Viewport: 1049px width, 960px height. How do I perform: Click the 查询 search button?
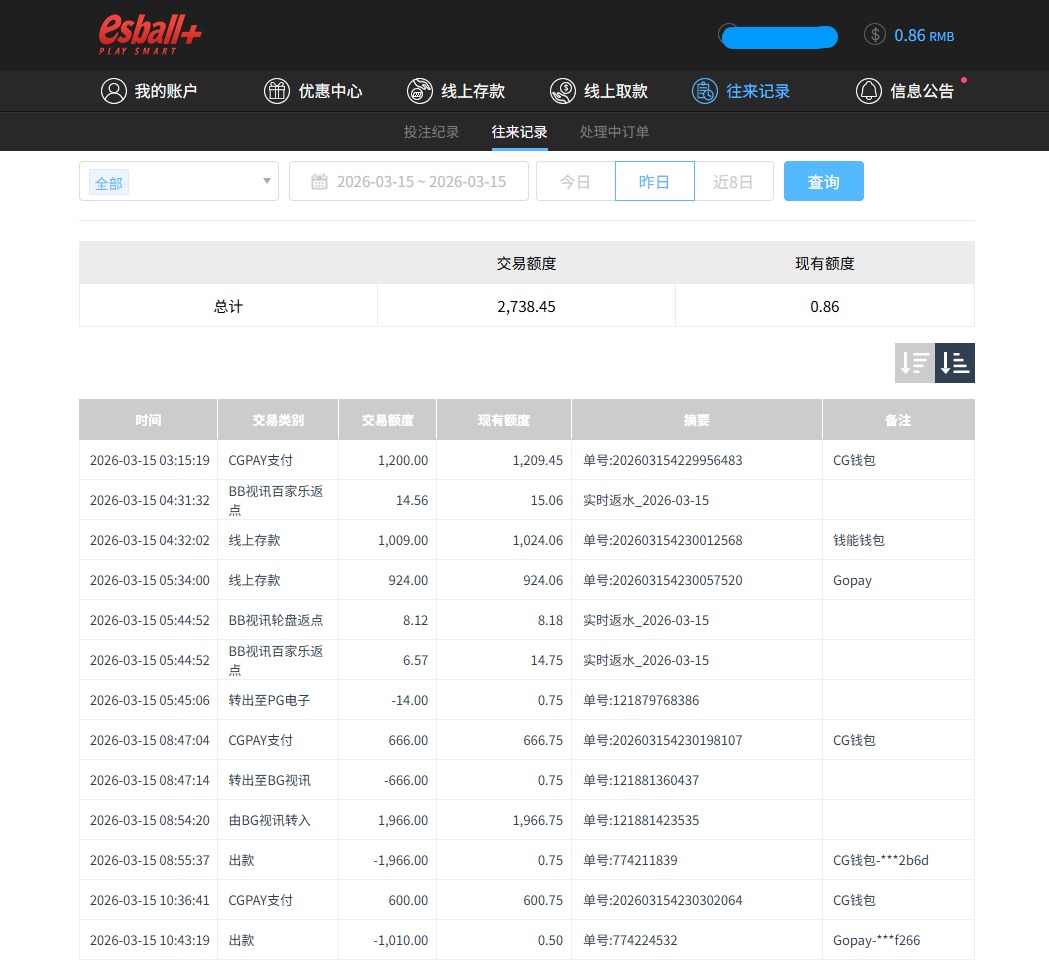[823, 181]
